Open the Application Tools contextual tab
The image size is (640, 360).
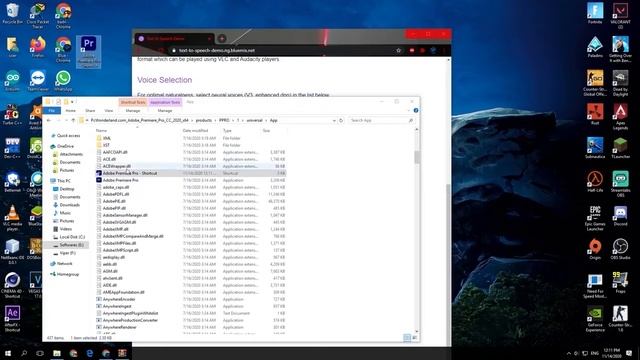click(165, 102)
